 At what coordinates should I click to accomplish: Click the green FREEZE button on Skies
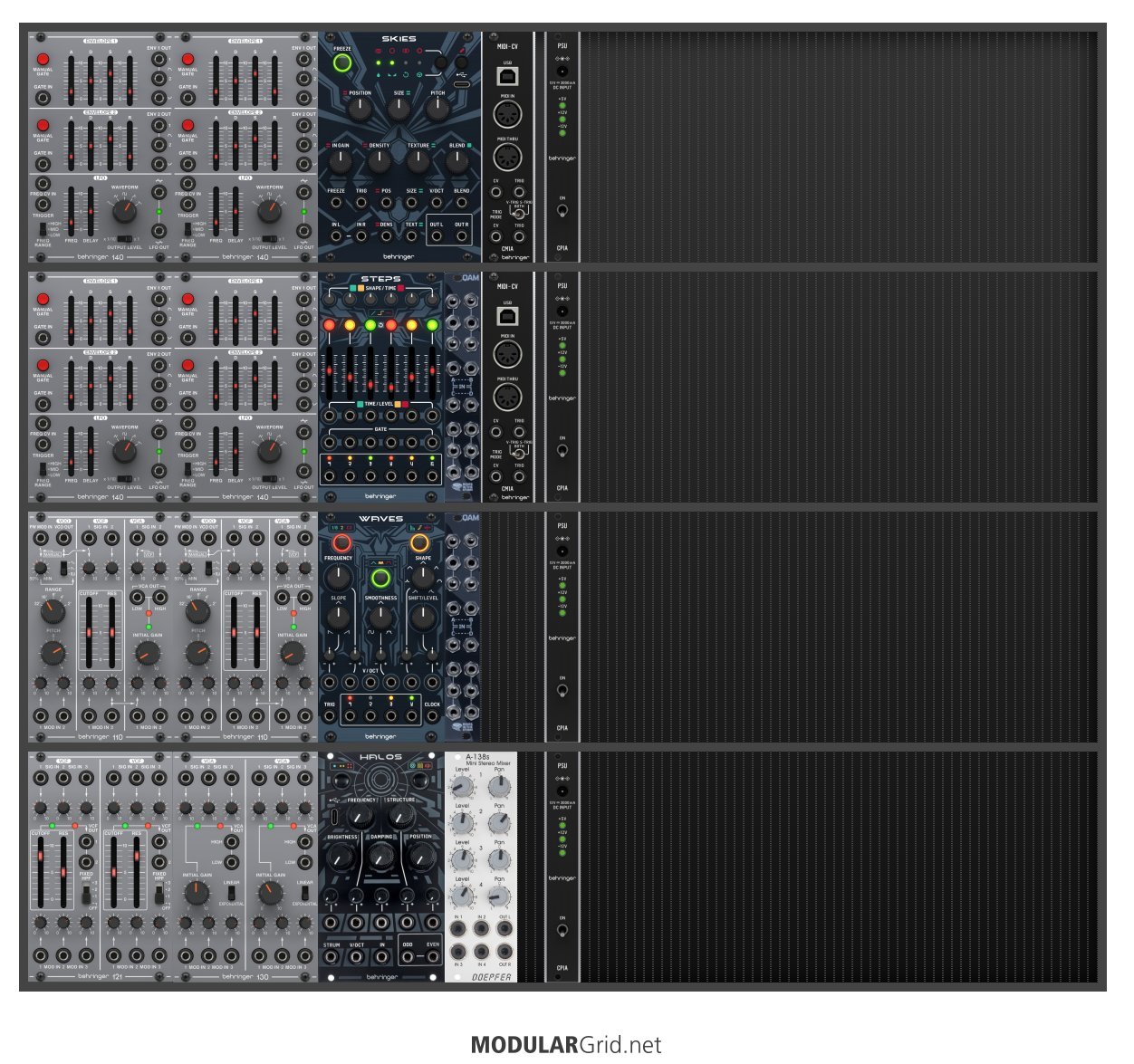(342, 63)
